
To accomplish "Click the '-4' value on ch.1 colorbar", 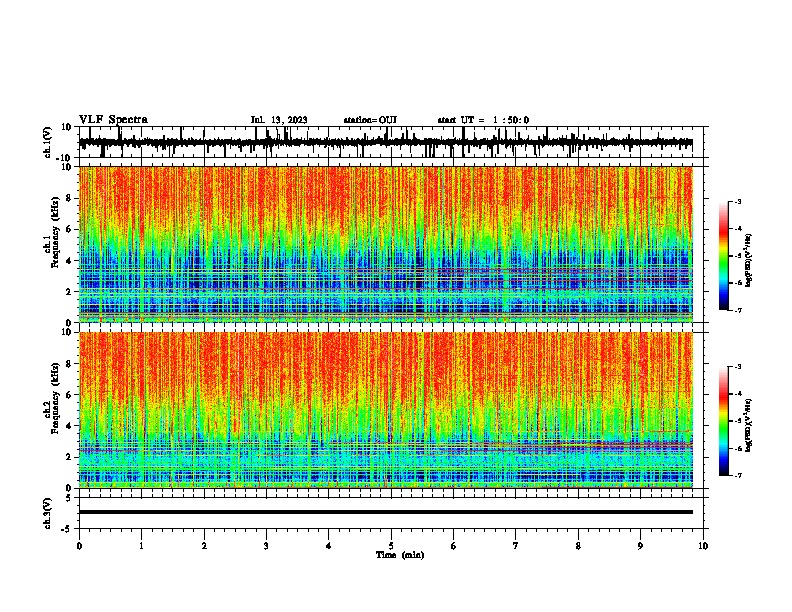I will 737,229.
